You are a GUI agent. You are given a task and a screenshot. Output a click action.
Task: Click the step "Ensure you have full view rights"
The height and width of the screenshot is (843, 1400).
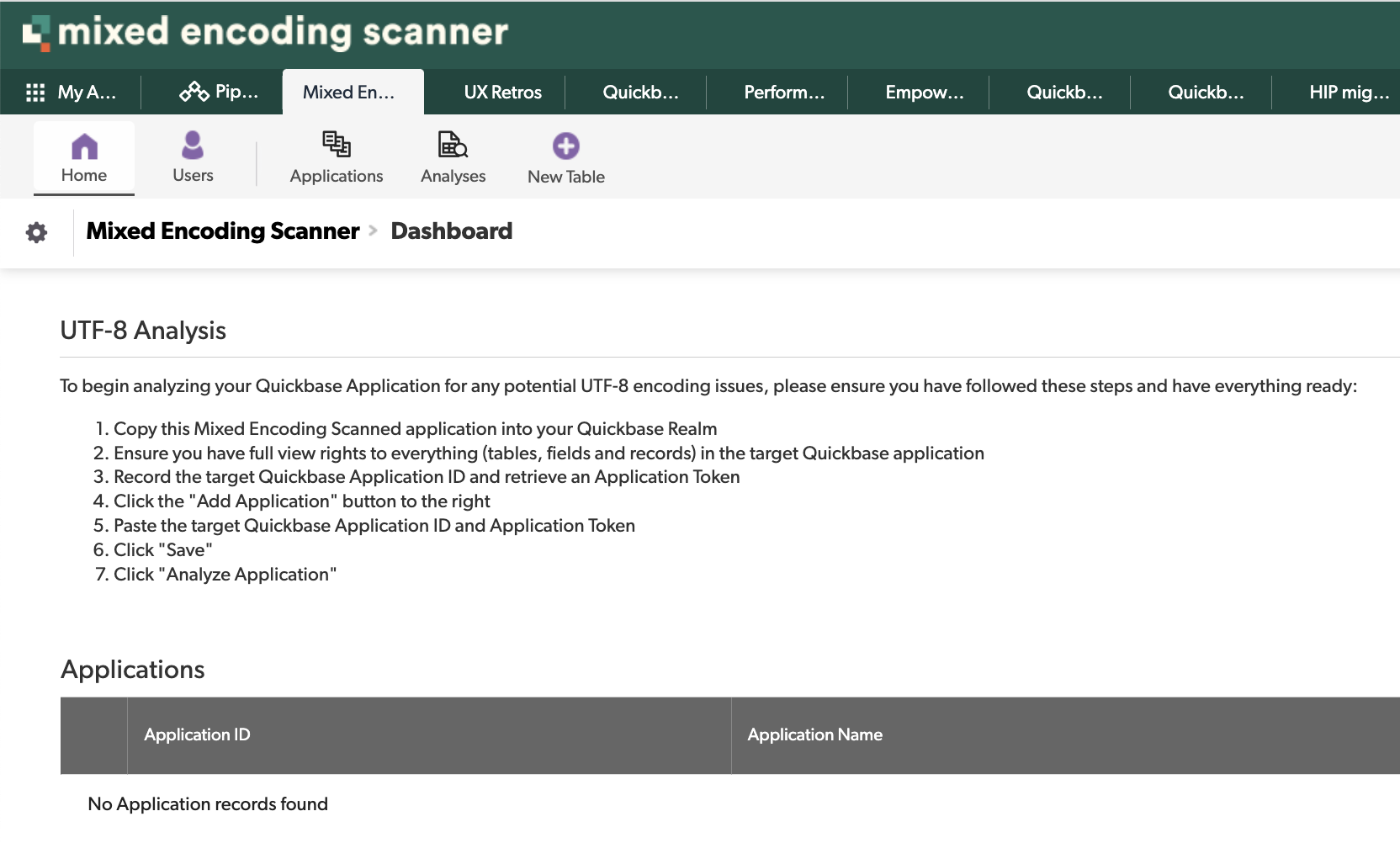tap(549, 453)
